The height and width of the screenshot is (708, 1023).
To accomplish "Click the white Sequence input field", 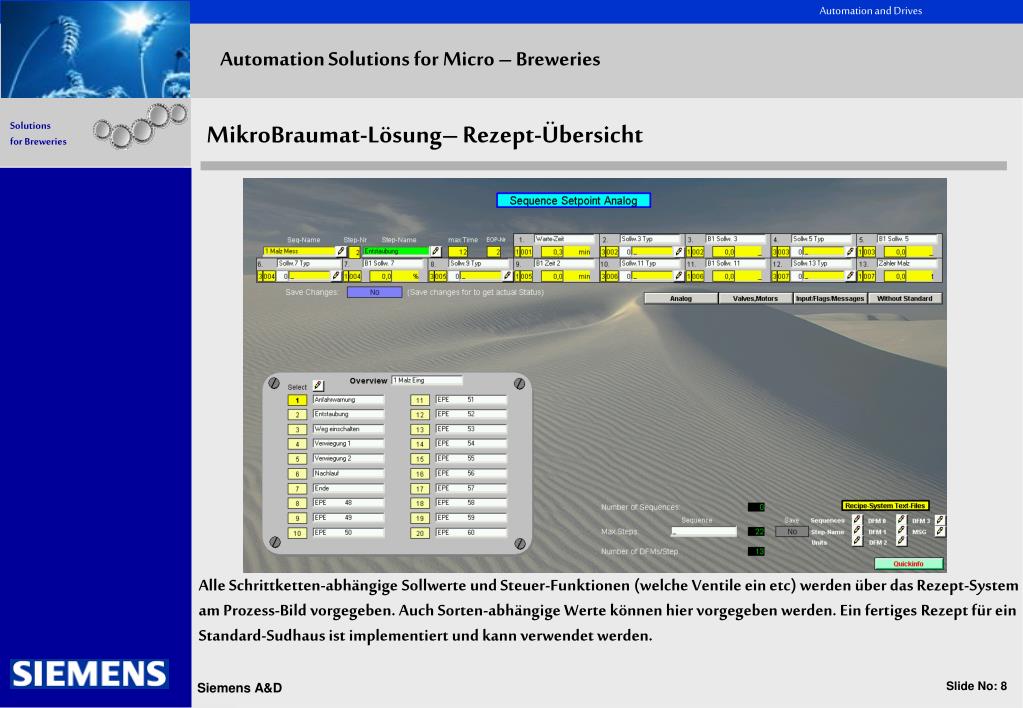I will tap(703, 532).
